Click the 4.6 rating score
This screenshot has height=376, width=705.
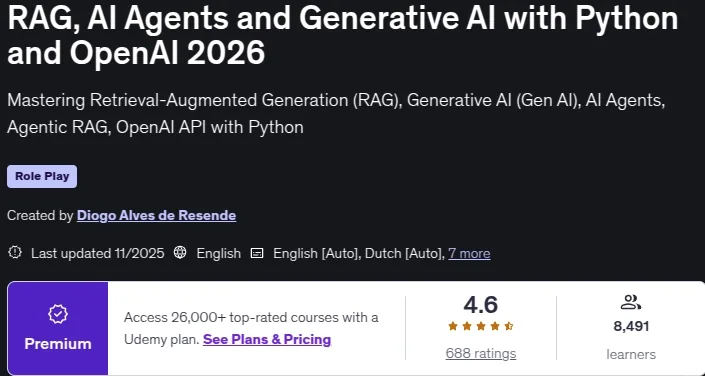pyautogui.click(x=481, y=304)
